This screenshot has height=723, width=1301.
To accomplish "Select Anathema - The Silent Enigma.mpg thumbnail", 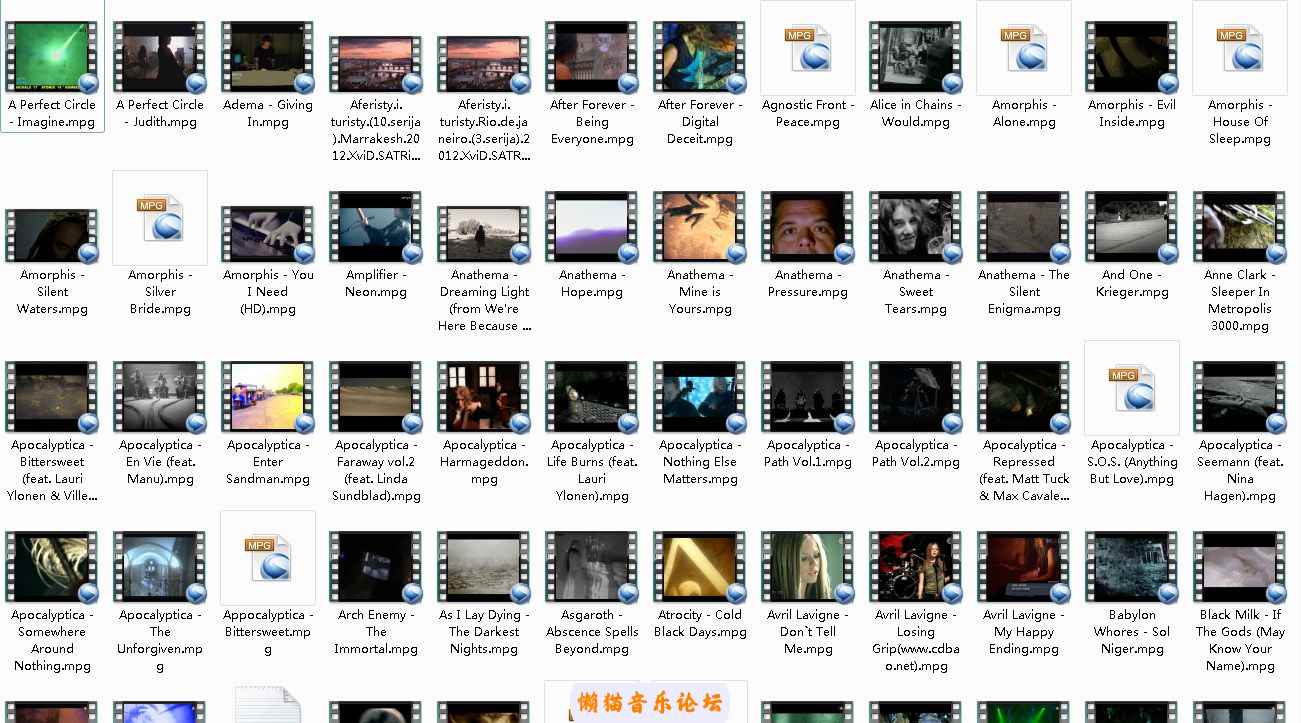I will (1024, 228).
